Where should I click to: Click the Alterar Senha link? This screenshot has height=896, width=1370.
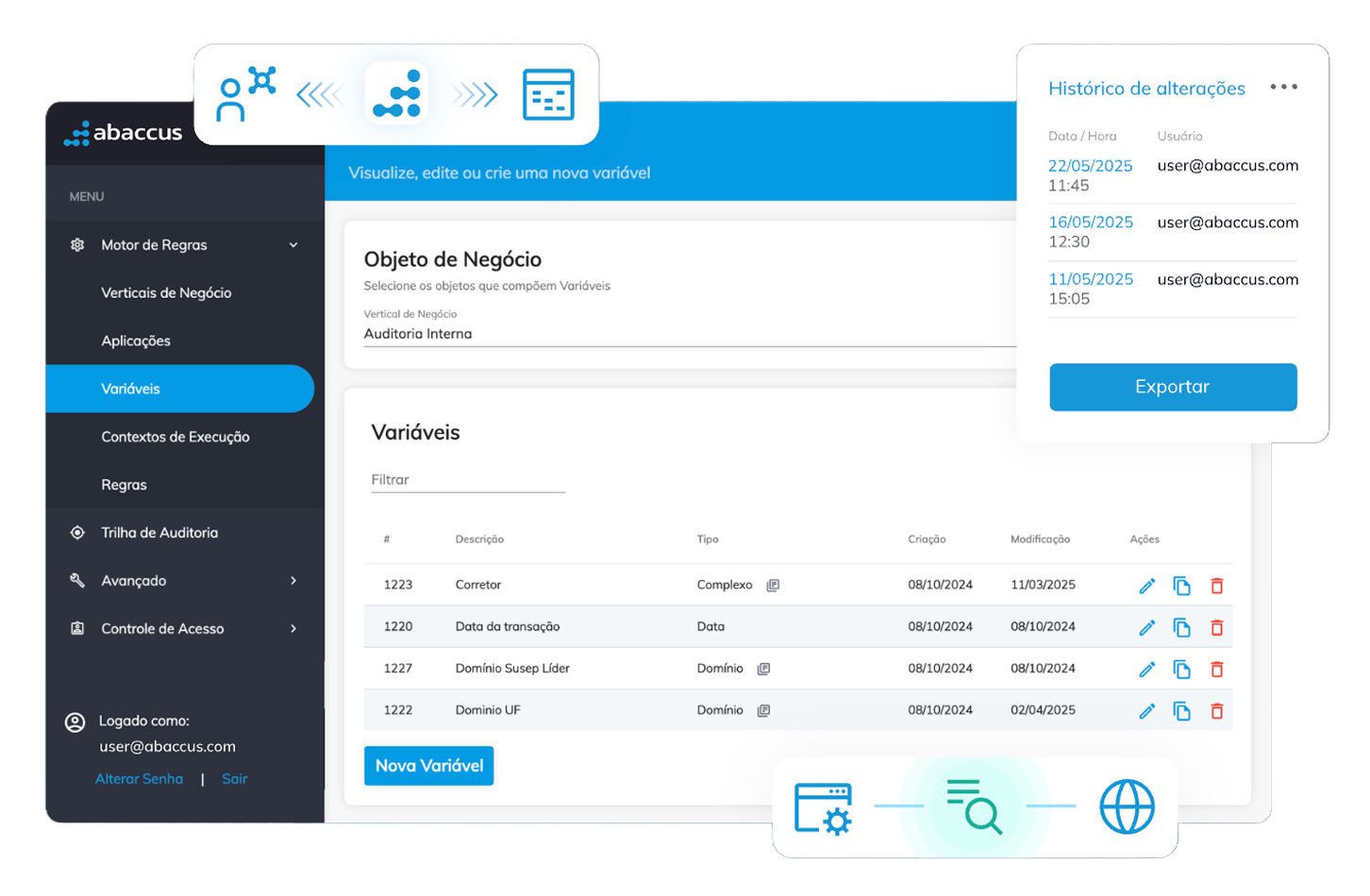[x=139, y=779]
